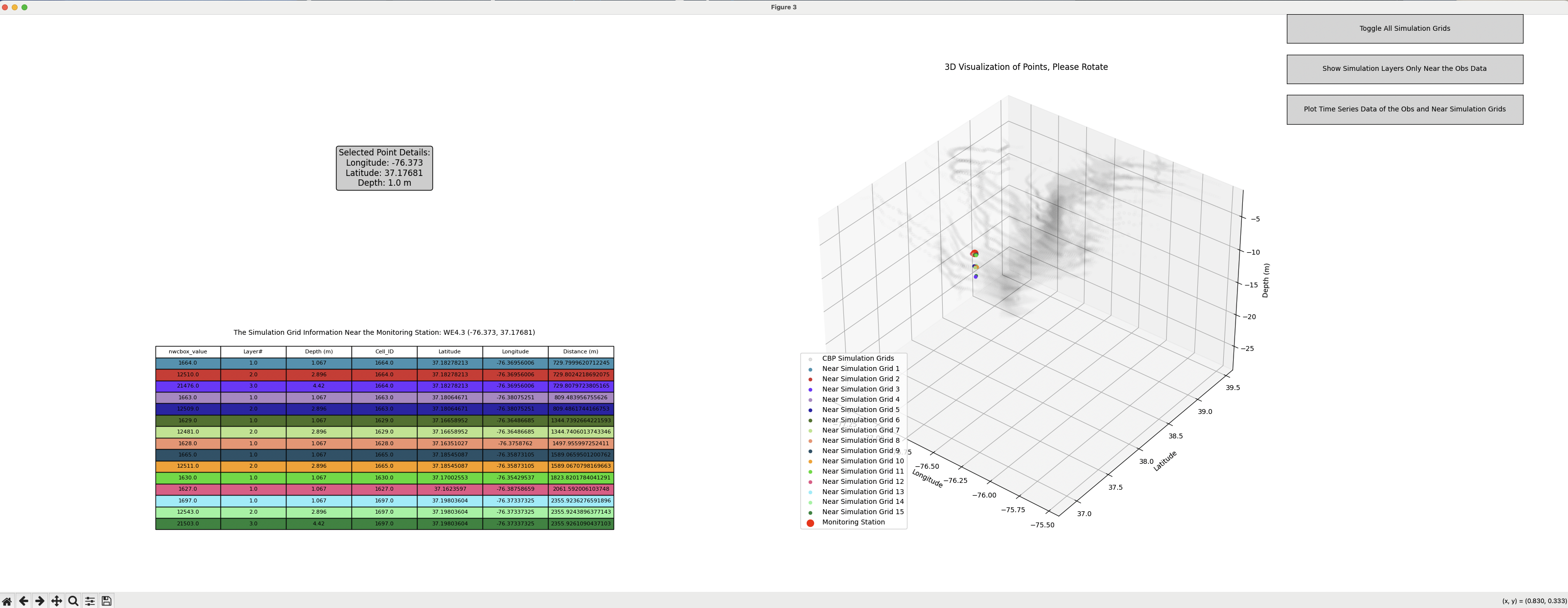The height and width of the screenshot is (608, 1568).
Task: Click Longitude column header in data table
Action: tap(513, 351)
